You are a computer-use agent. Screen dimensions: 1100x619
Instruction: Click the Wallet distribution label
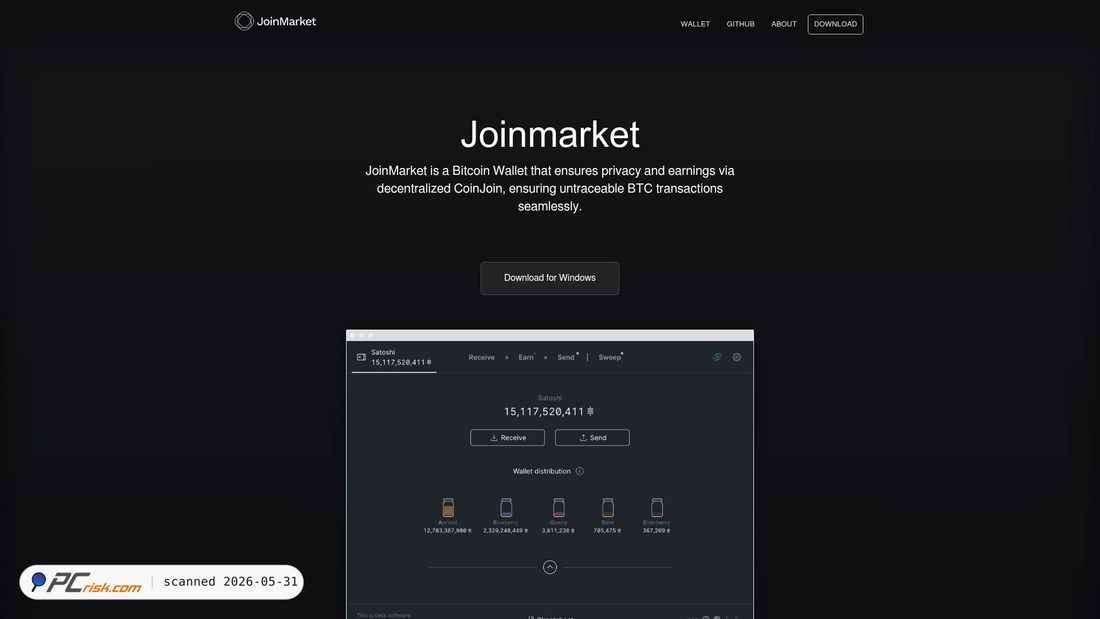(542, 471)
